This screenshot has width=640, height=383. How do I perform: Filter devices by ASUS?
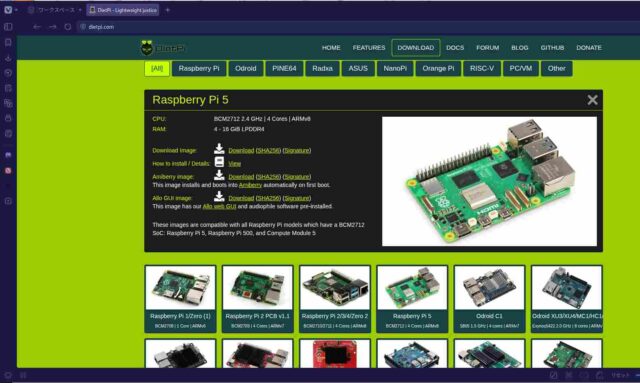[x=358, y=69]
